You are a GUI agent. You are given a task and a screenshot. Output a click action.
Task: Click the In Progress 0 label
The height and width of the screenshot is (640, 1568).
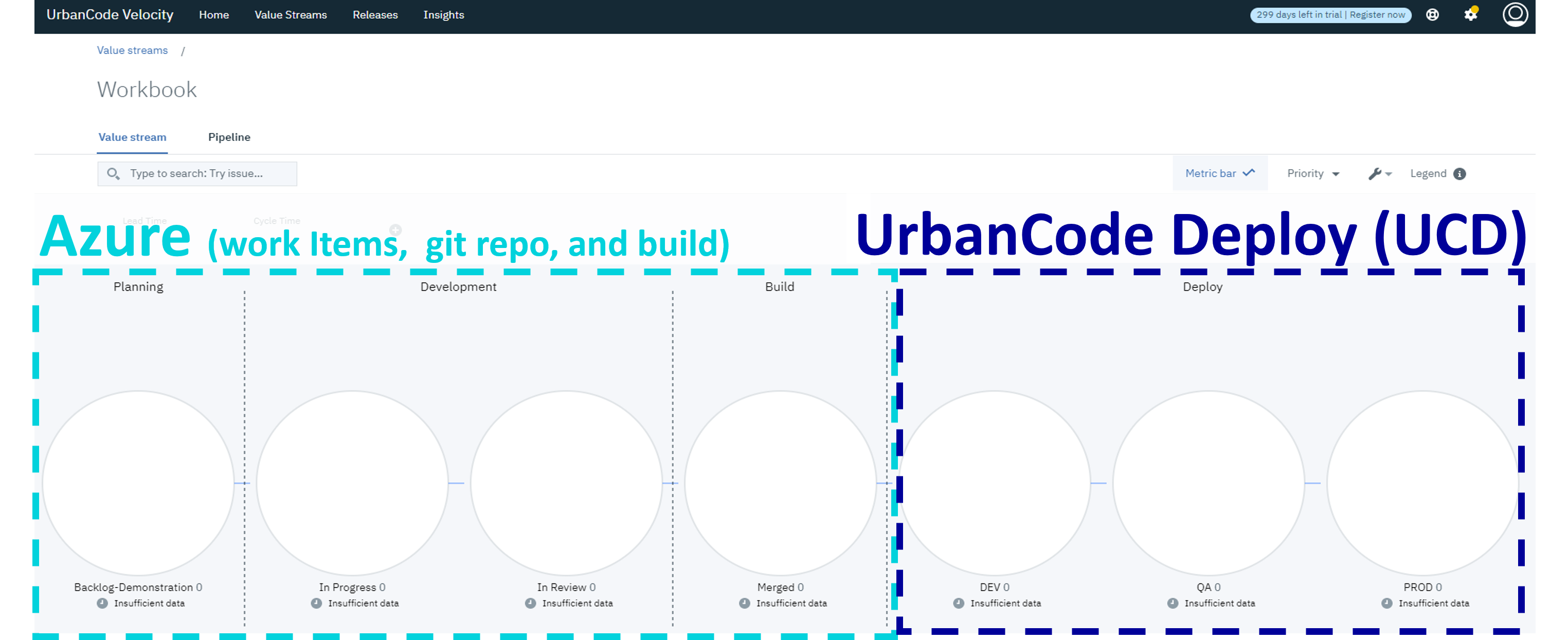point(352,587)
